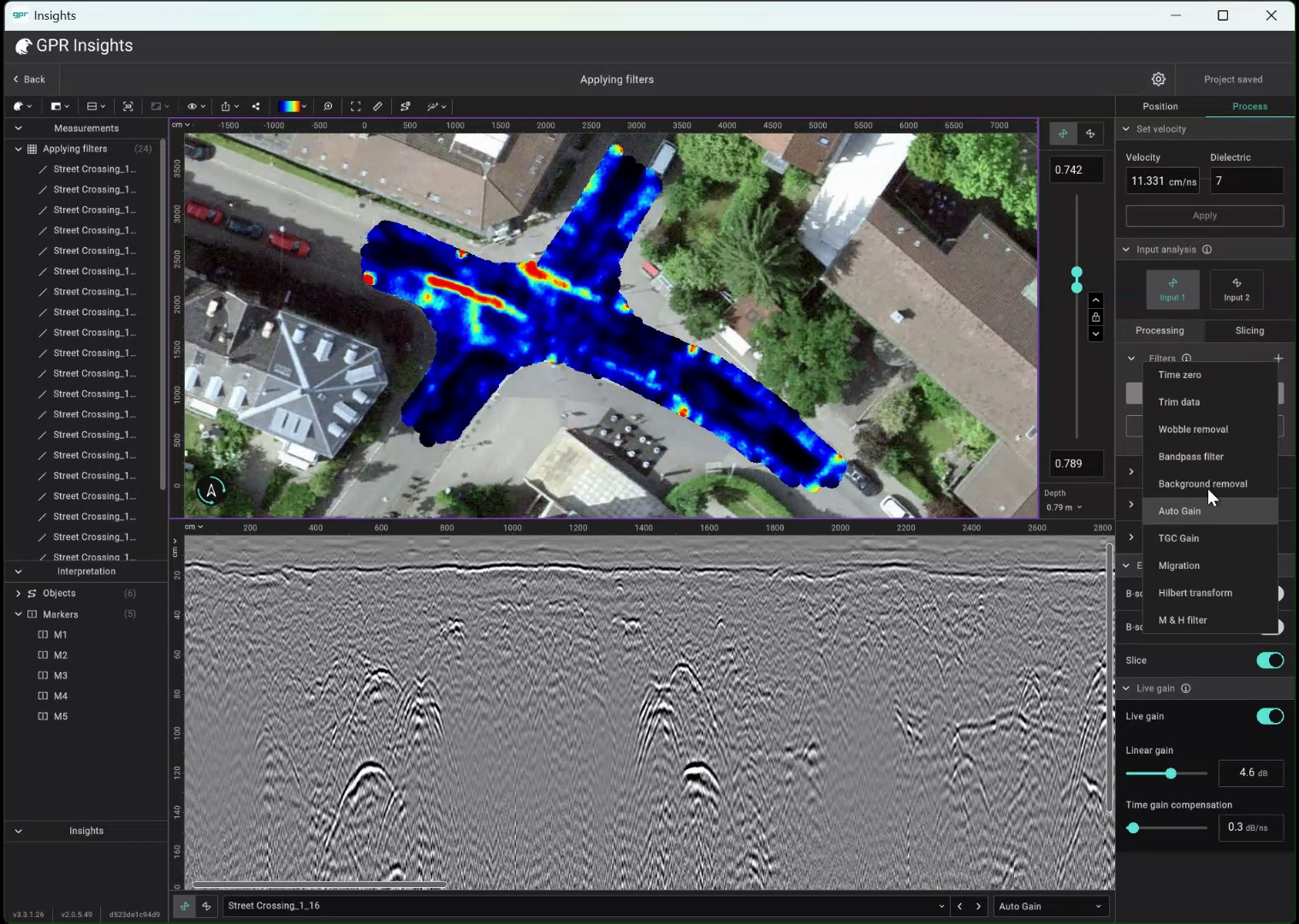Disable the Slice toggle
The image size is (1299, 924).
point(1269,660)
